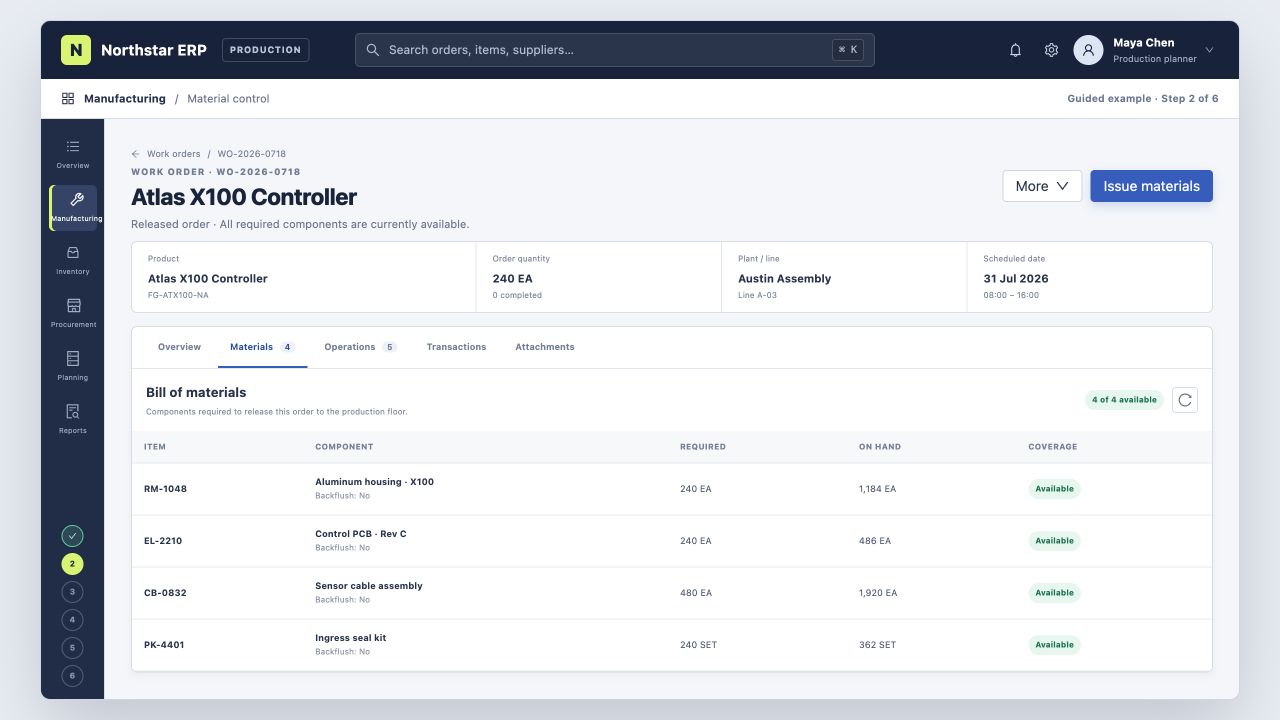1280x720 pixels.
Task: Select item EL-2210
Action: click(163, 541)
